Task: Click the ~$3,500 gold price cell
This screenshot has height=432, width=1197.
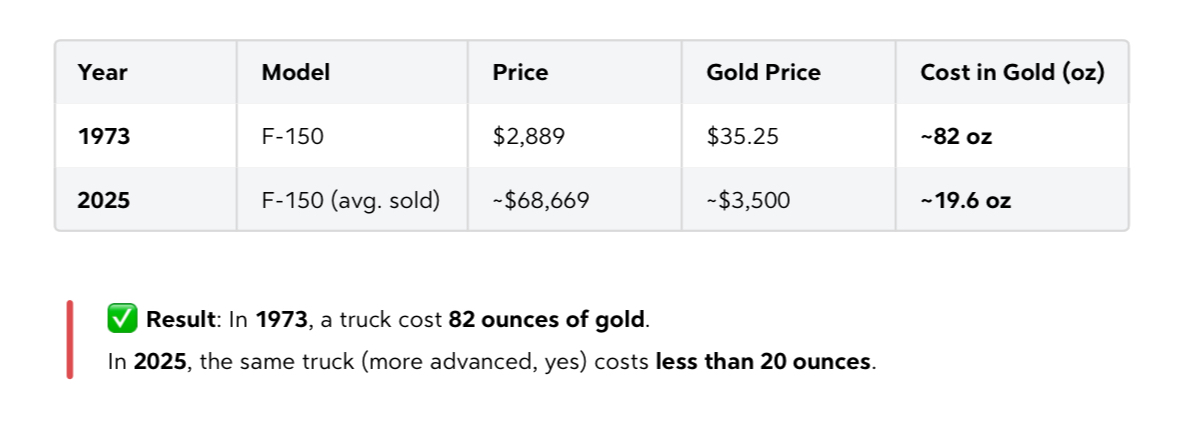Action: pyautogui.click(x=748, y=200)
